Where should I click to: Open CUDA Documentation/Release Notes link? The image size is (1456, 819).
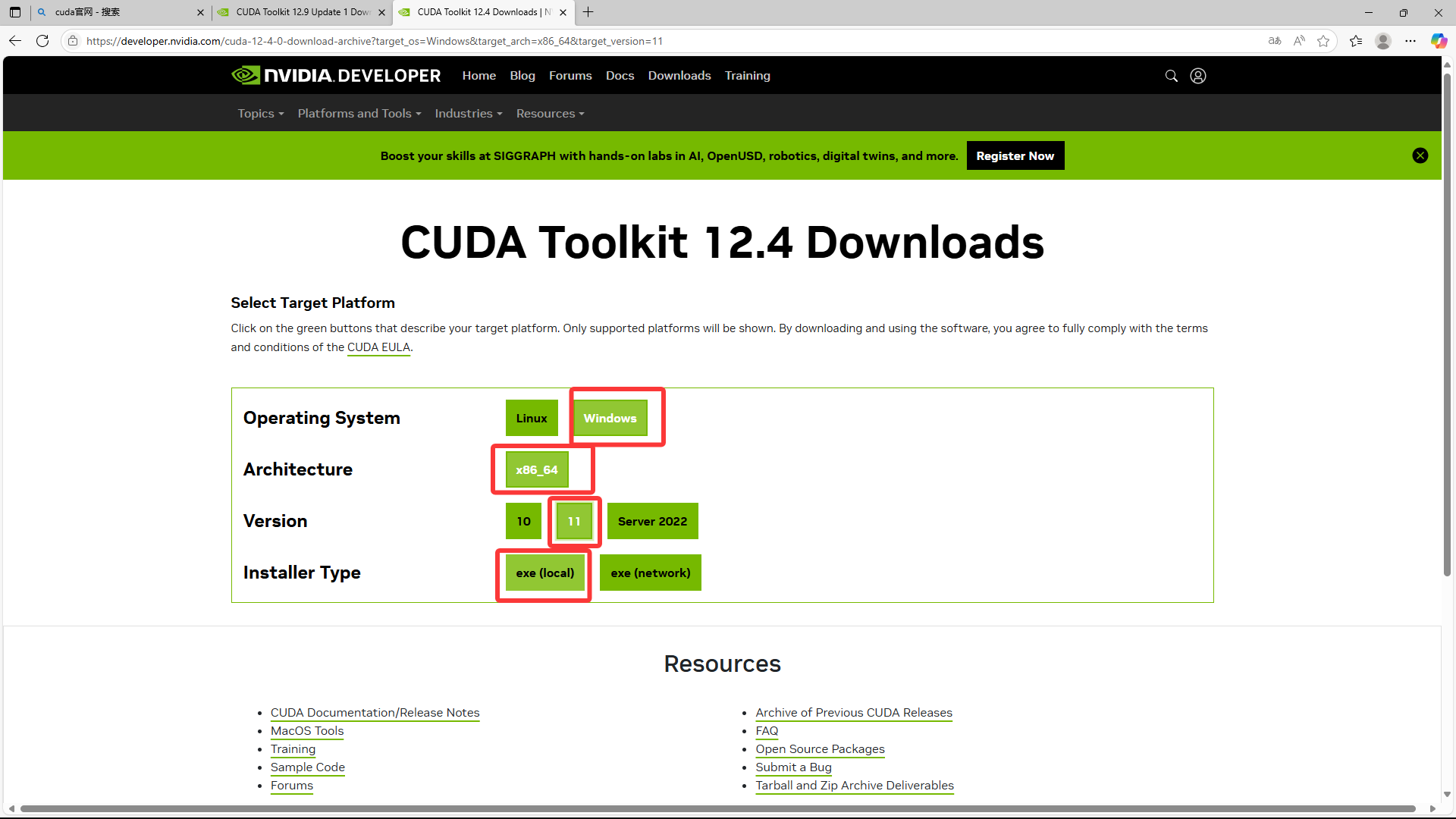375,713
